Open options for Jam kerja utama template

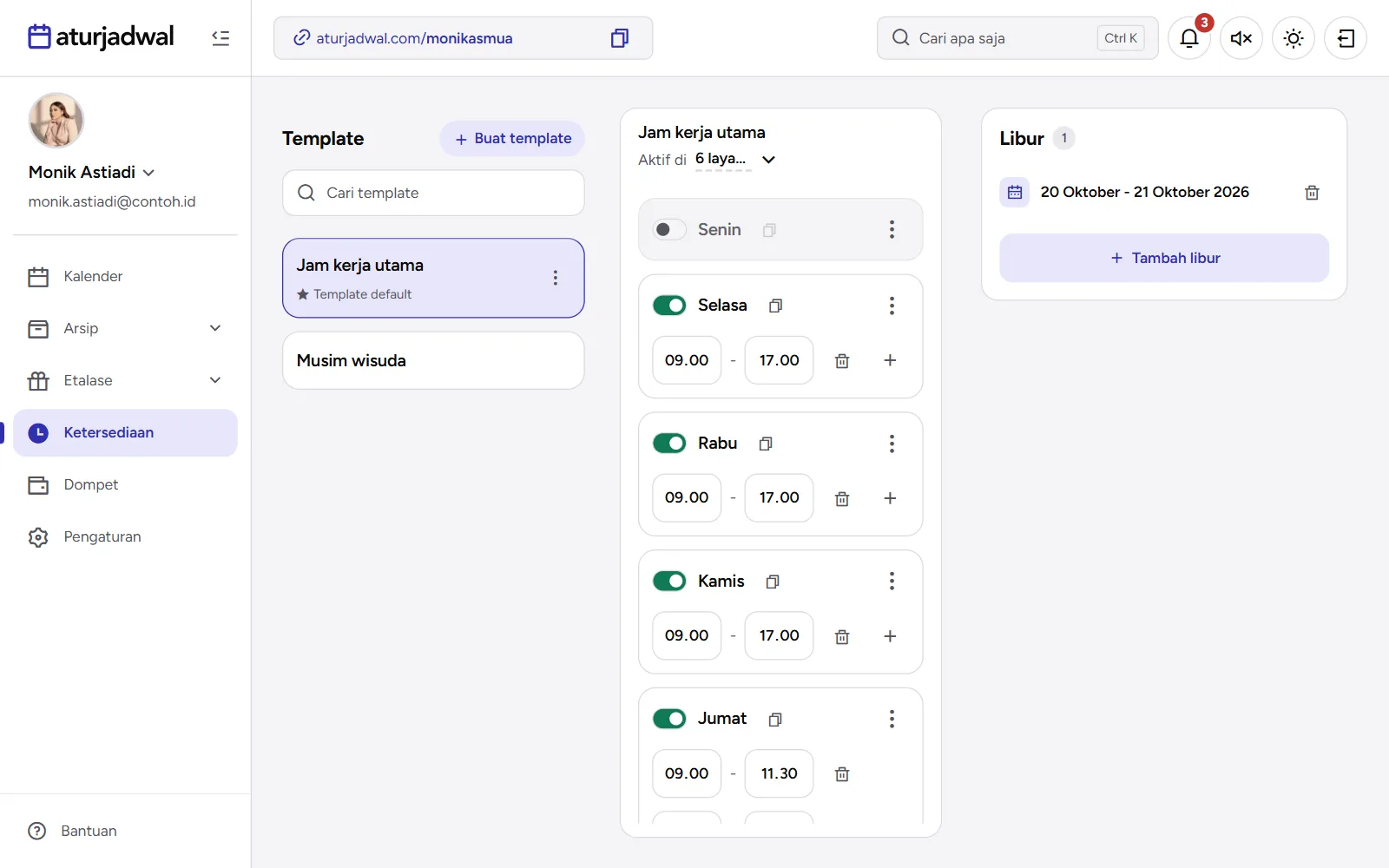(556, 278)
